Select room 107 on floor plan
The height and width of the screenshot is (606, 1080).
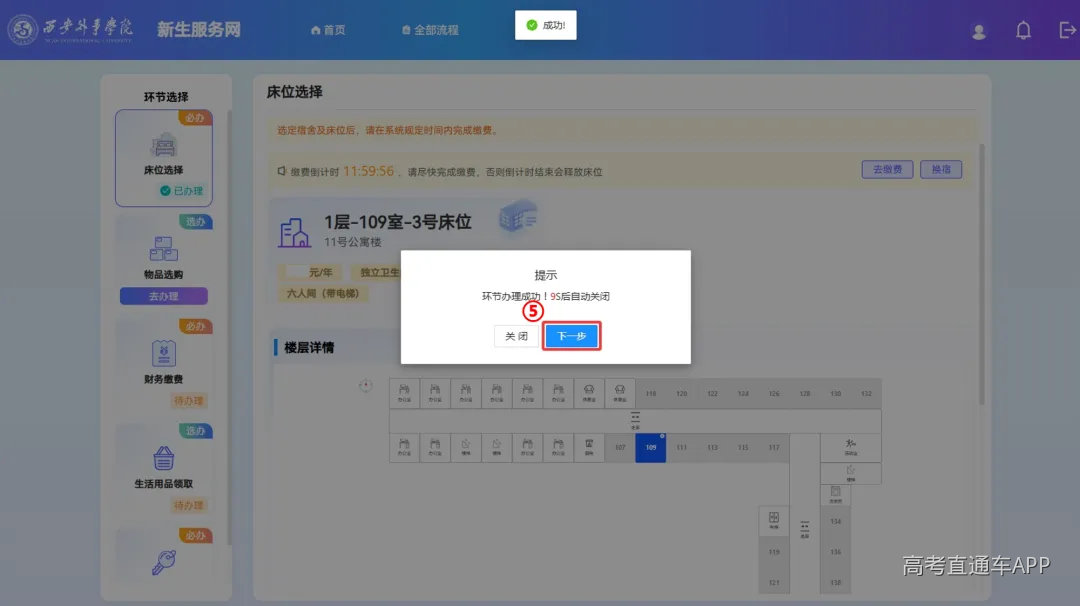[620, 448]
